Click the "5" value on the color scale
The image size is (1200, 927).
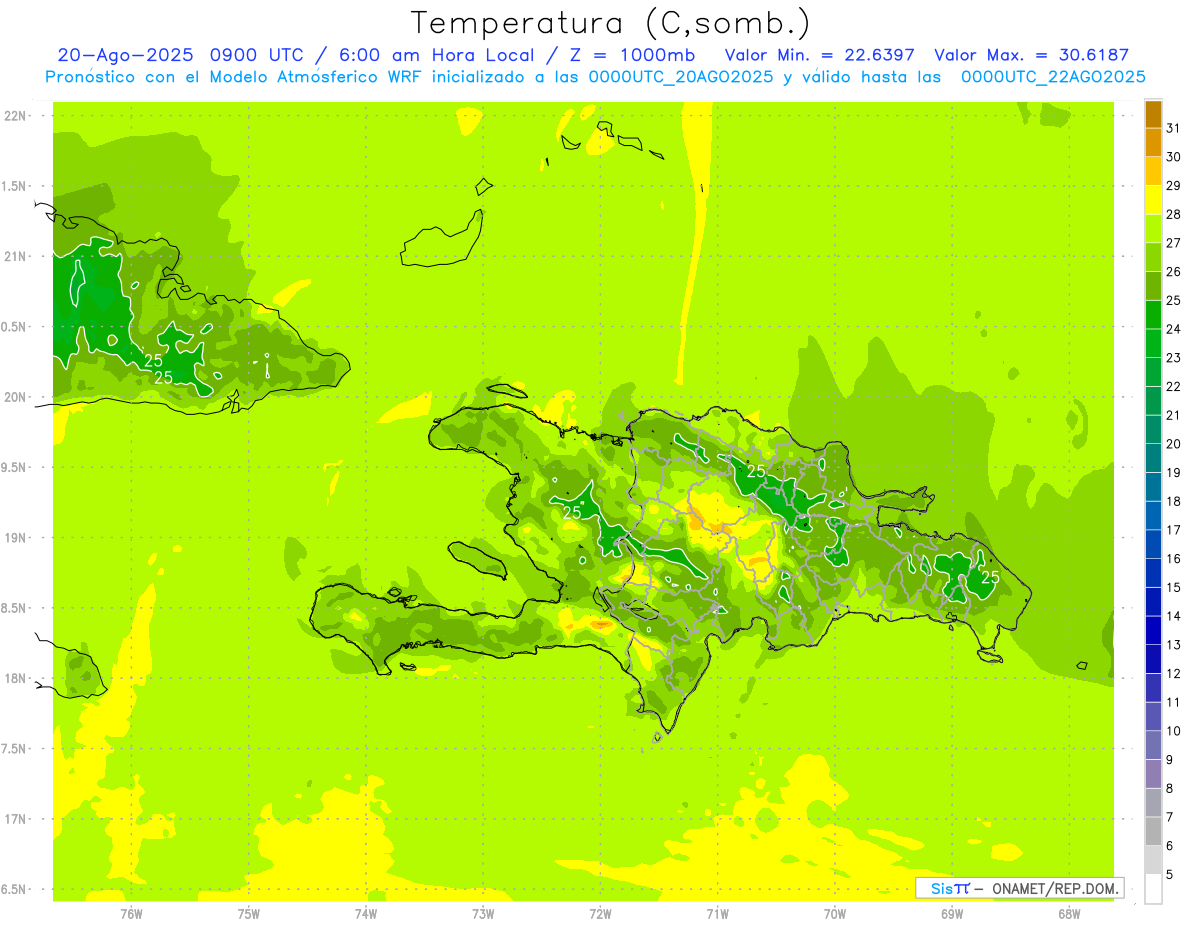[x=1169, y=875]
